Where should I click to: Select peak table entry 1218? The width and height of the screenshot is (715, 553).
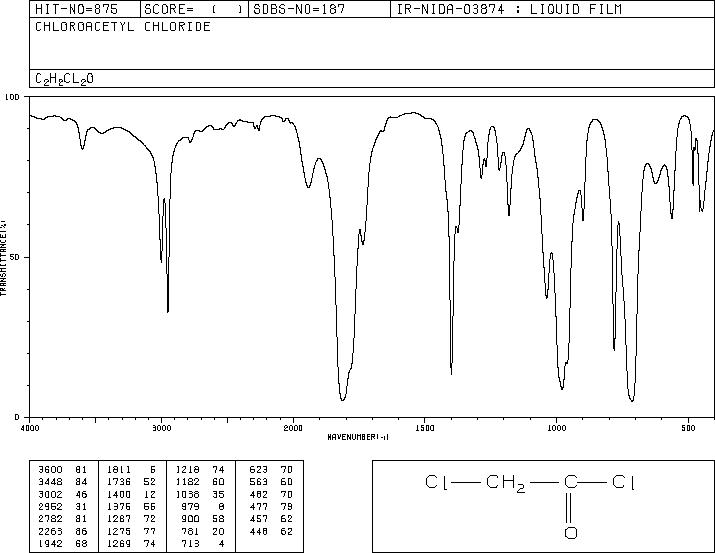pyautogui.click(x=187, y=470)
